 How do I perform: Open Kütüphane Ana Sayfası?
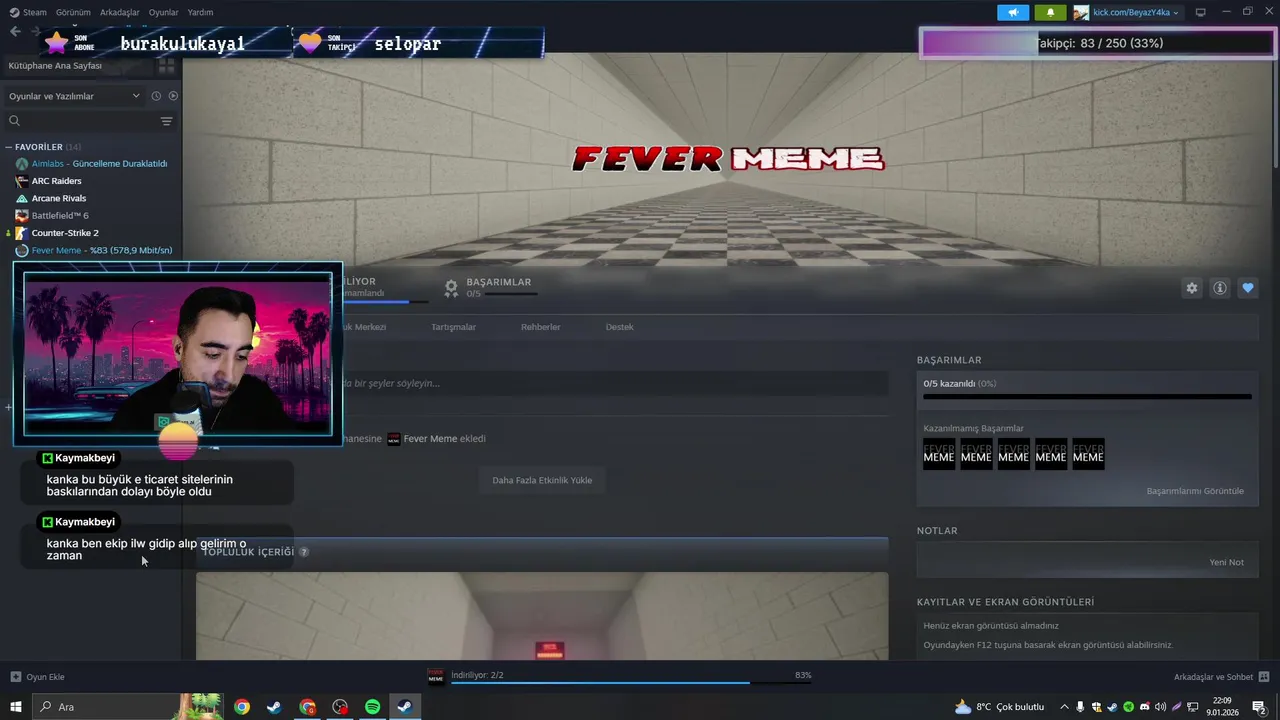[55, 65]
